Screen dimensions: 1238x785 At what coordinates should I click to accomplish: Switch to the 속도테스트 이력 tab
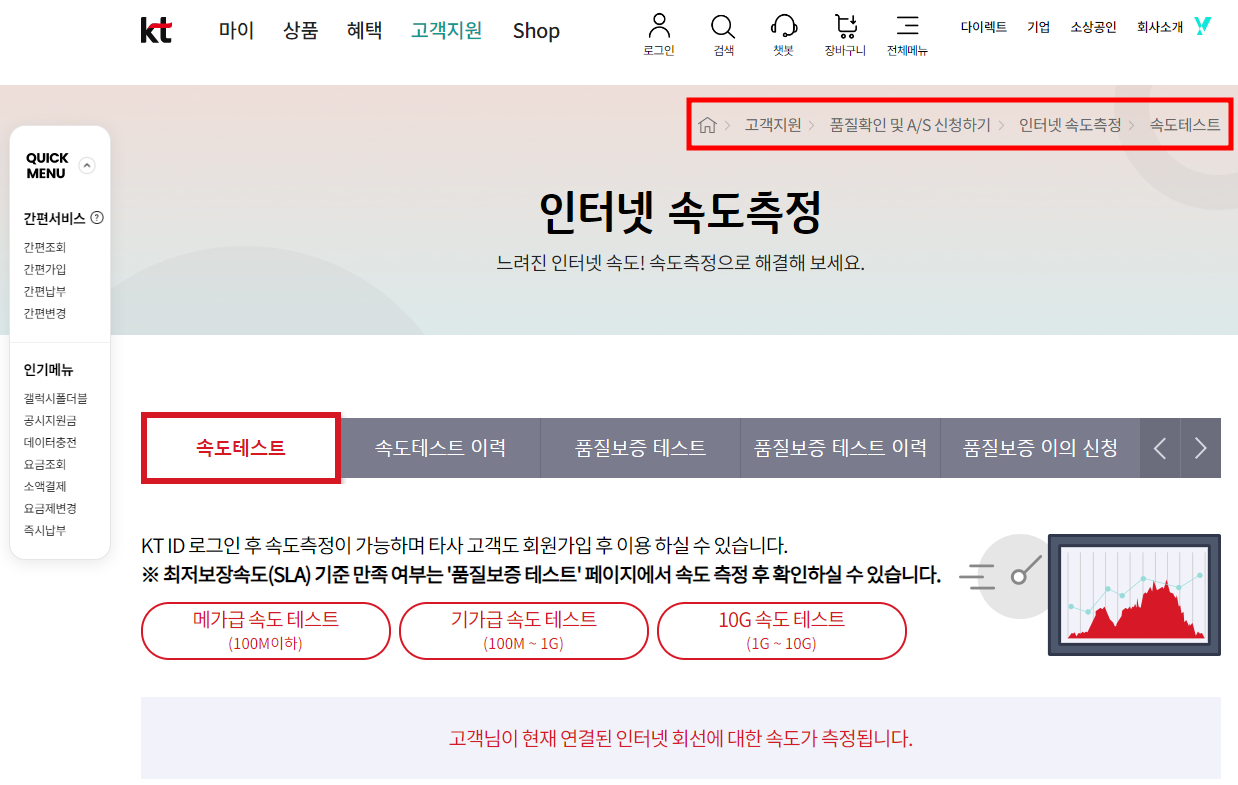(x=441, y=448)
